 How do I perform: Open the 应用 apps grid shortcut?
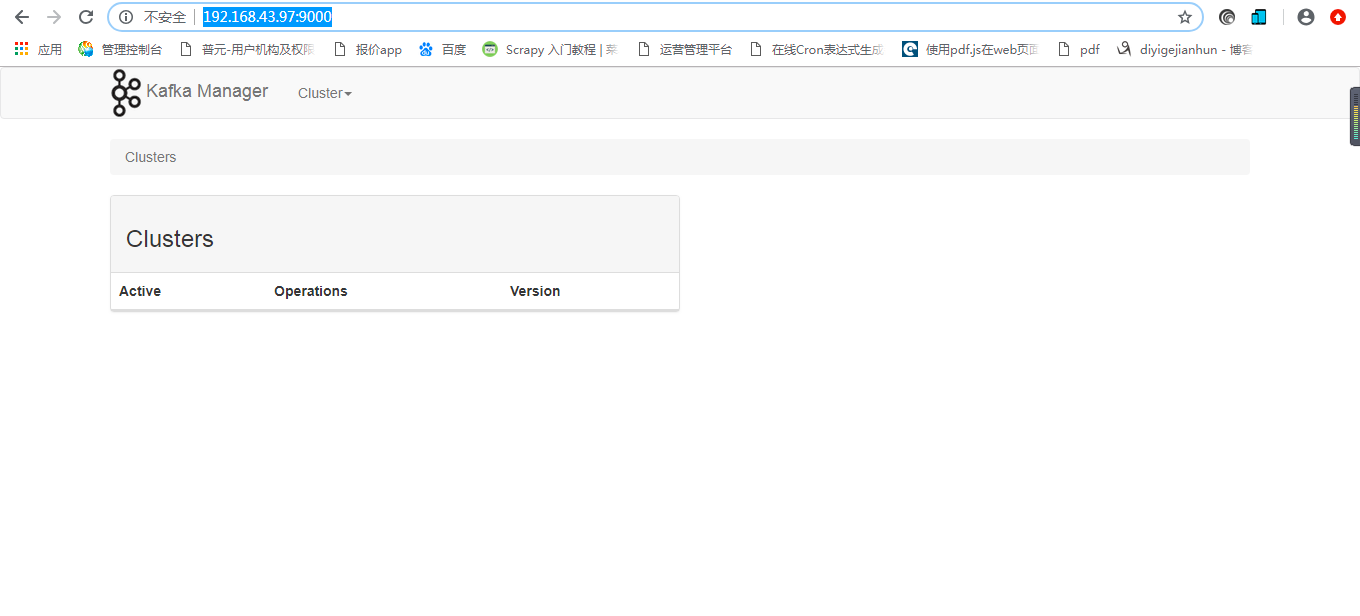click(38, 49)
